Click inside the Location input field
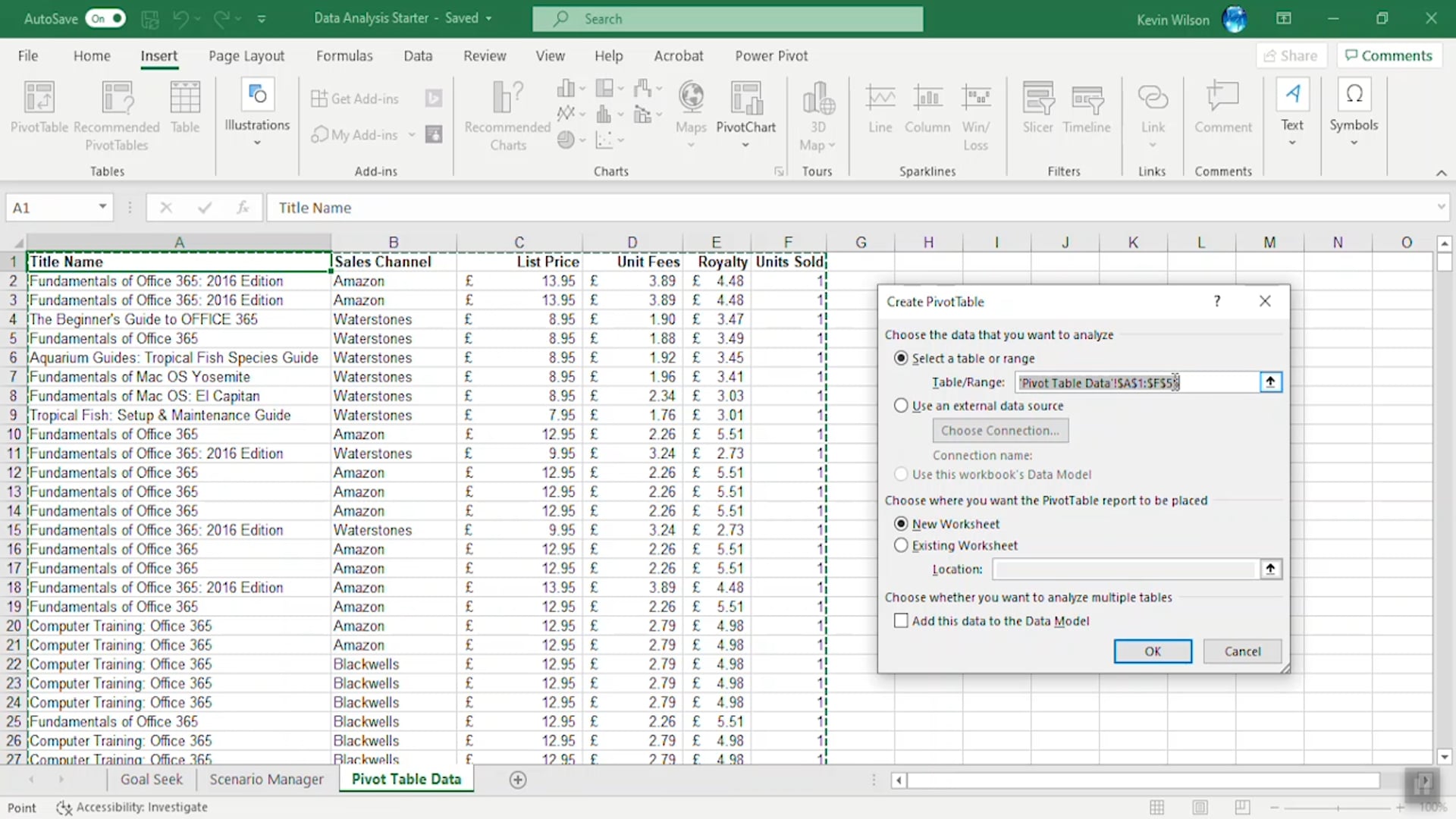Viewport: 1456px width, 819px height. [x=1125, y=569]
